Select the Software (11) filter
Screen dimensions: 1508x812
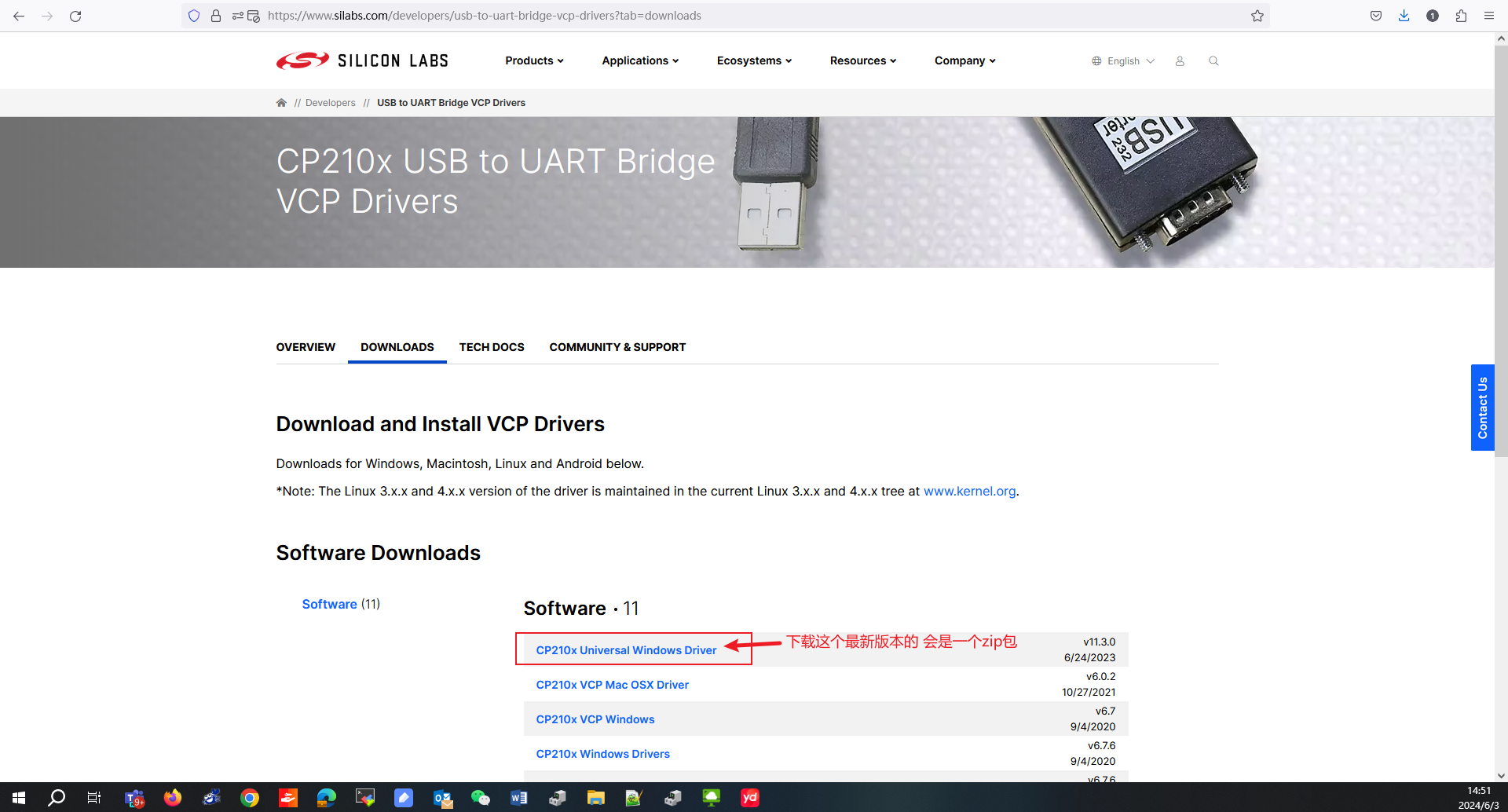pyautogui.click(x=341, y=604)
